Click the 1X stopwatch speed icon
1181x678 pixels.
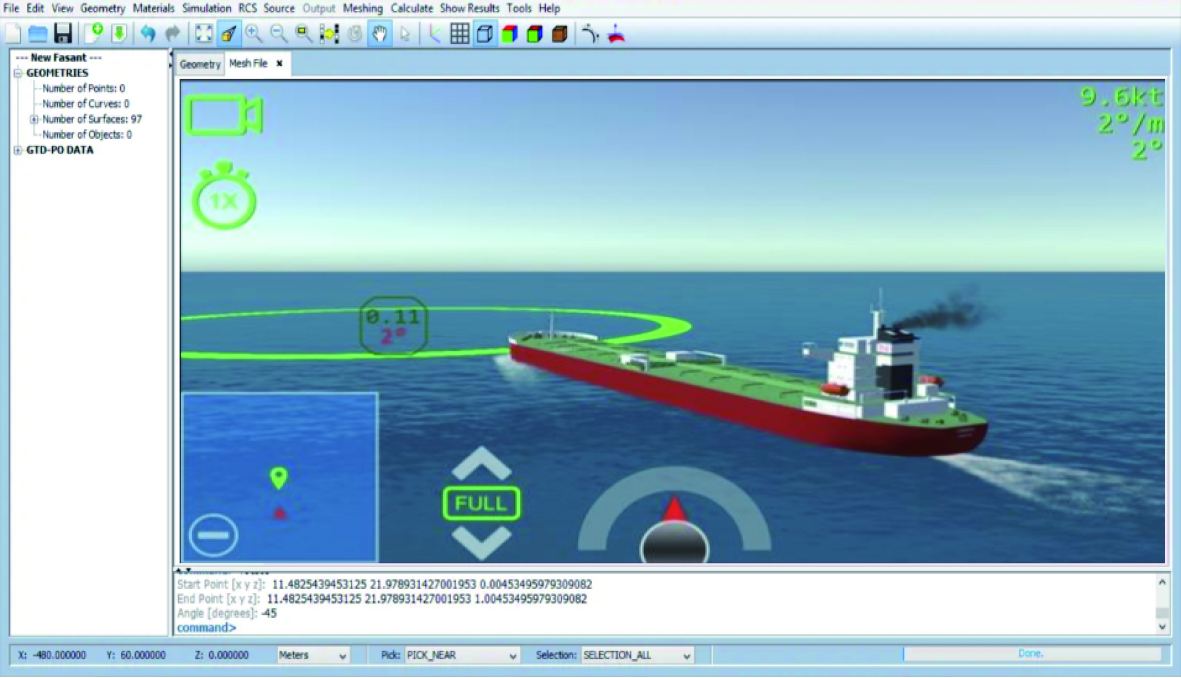tap(224, 198)
